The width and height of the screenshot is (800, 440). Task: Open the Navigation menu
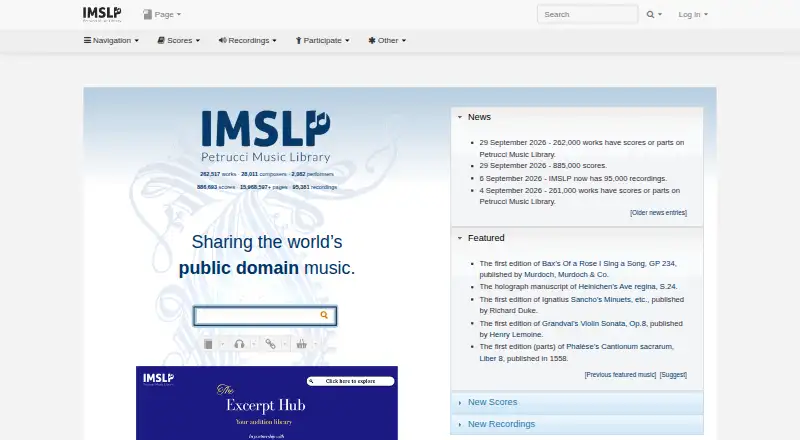coord(111,40)
